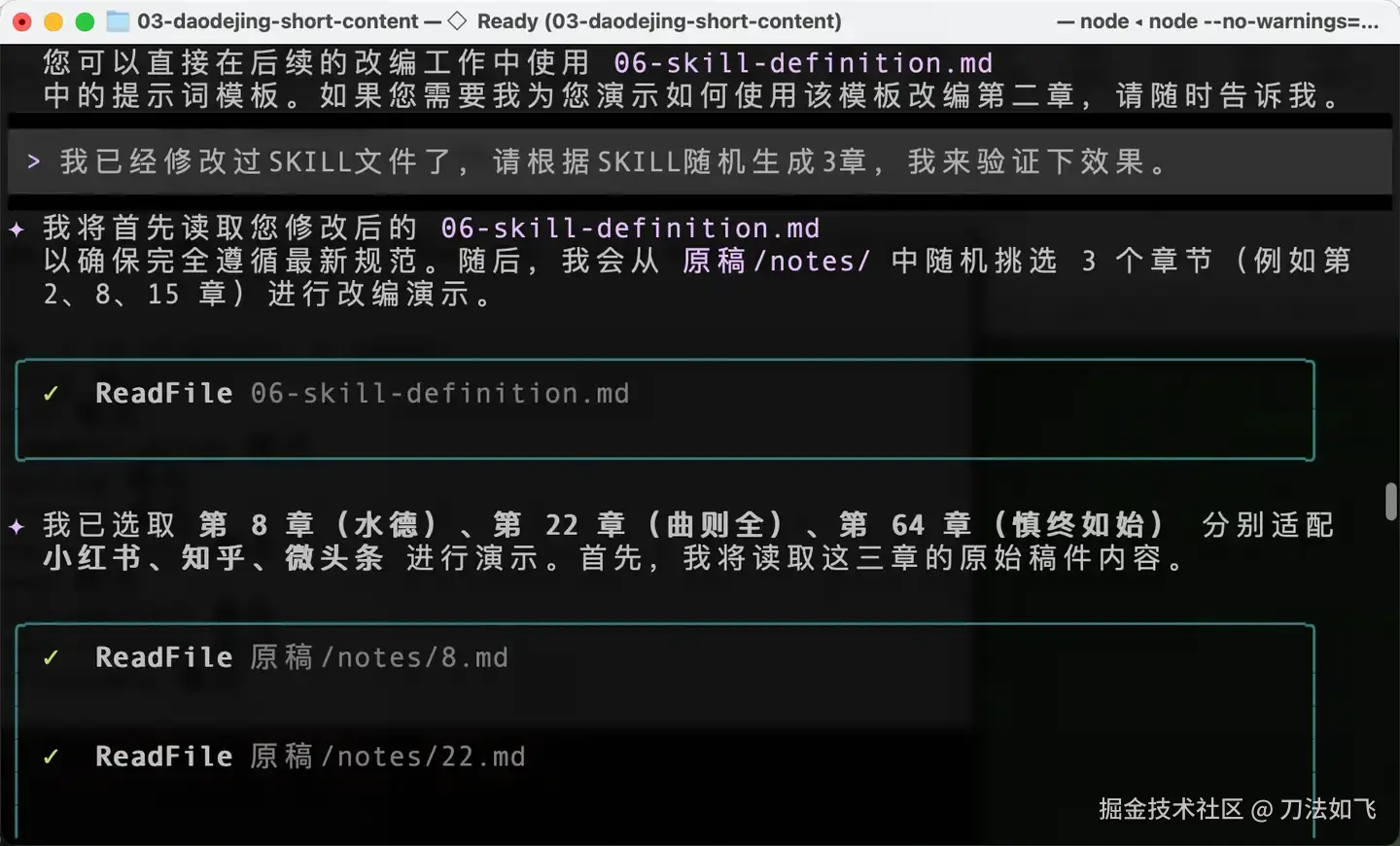Click the checkmark next to ReadFile 原稿/notes/8.md
The image size is (1400, 846).
[x=51, y=658]
